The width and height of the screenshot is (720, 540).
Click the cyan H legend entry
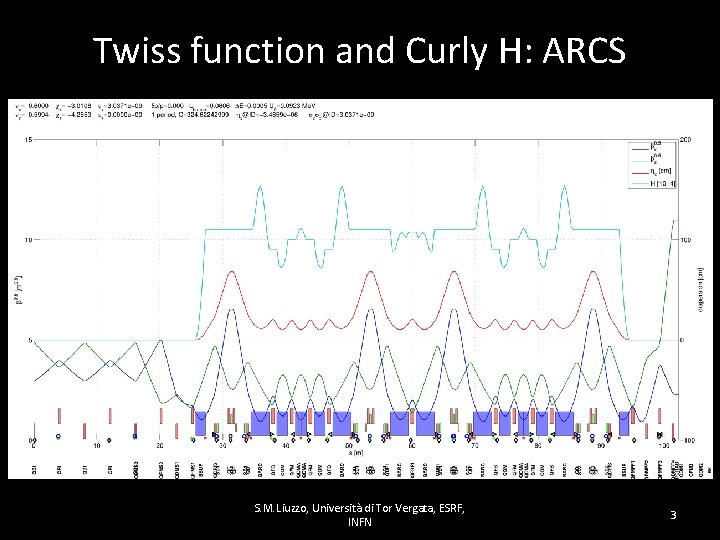(x=652, y=184)
